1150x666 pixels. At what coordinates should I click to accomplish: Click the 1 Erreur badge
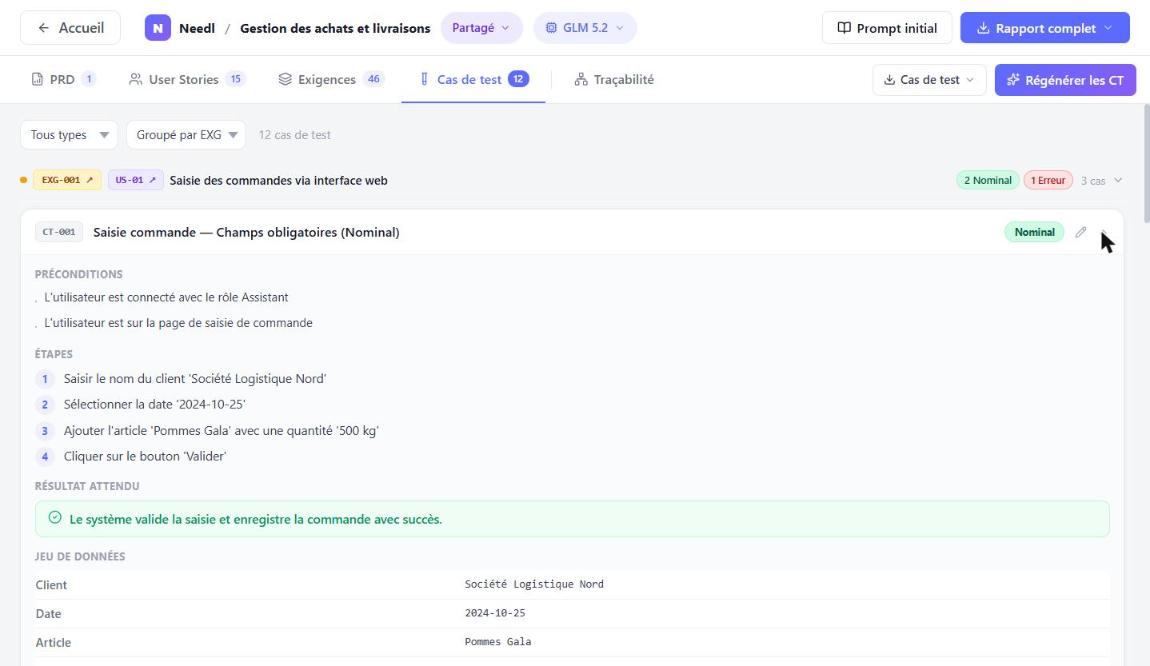point(1048,180)
